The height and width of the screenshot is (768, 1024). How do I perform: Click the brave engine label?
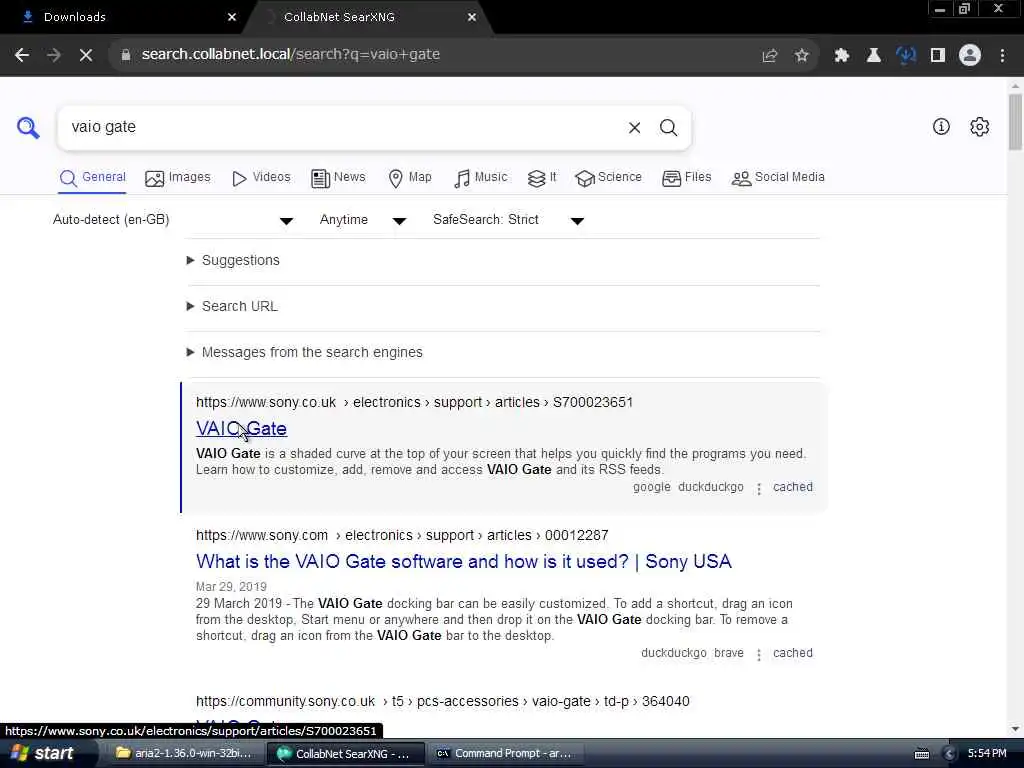729,654
